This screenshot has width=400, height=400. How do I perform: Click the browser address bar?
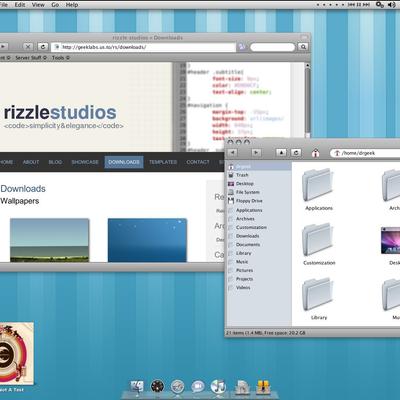pos(144,47)
